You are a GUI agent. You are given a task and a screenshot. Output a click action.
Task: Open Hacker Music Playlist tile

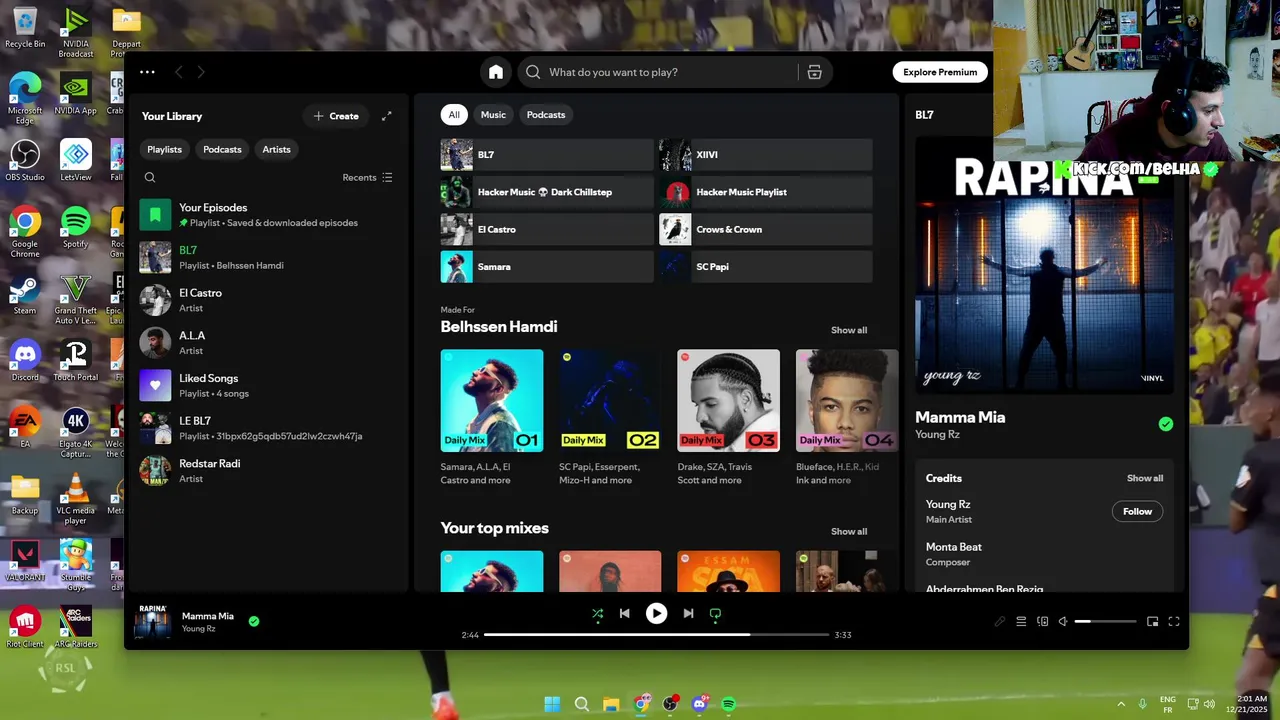[766, 192]
